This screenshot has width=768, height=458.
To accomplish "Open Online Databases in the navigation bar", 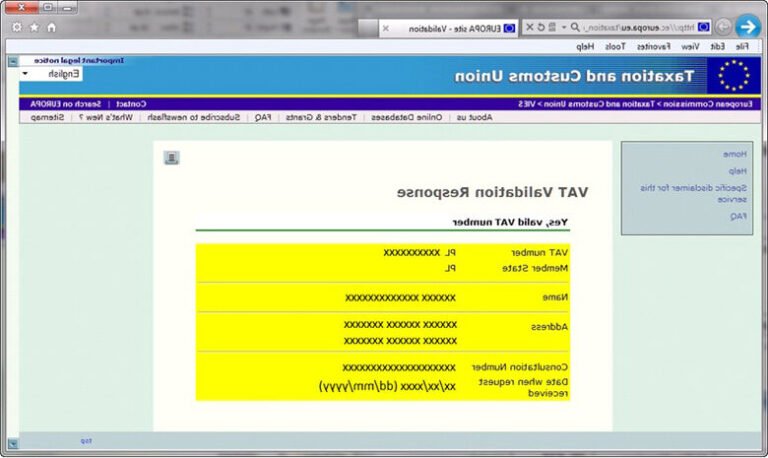I will [407, 117].
